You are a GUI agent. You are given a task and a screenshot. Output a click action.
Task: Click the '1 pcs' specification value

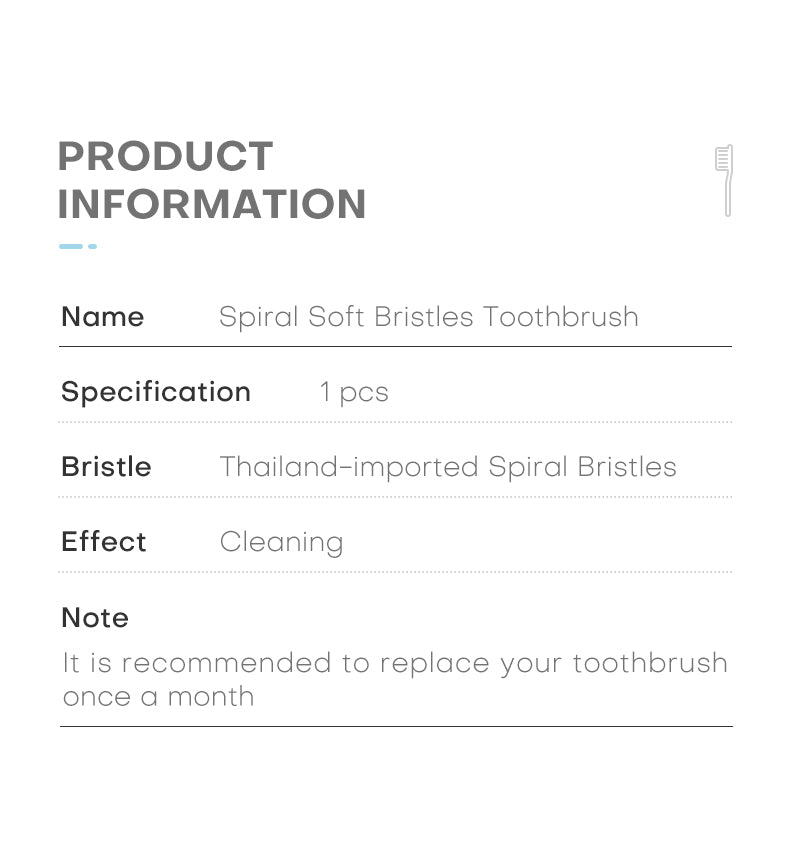[x=354, y=392]
